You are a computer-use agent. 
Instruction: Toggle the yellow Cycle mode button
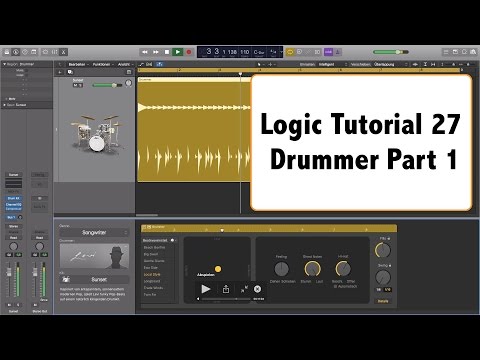[290, 52]
